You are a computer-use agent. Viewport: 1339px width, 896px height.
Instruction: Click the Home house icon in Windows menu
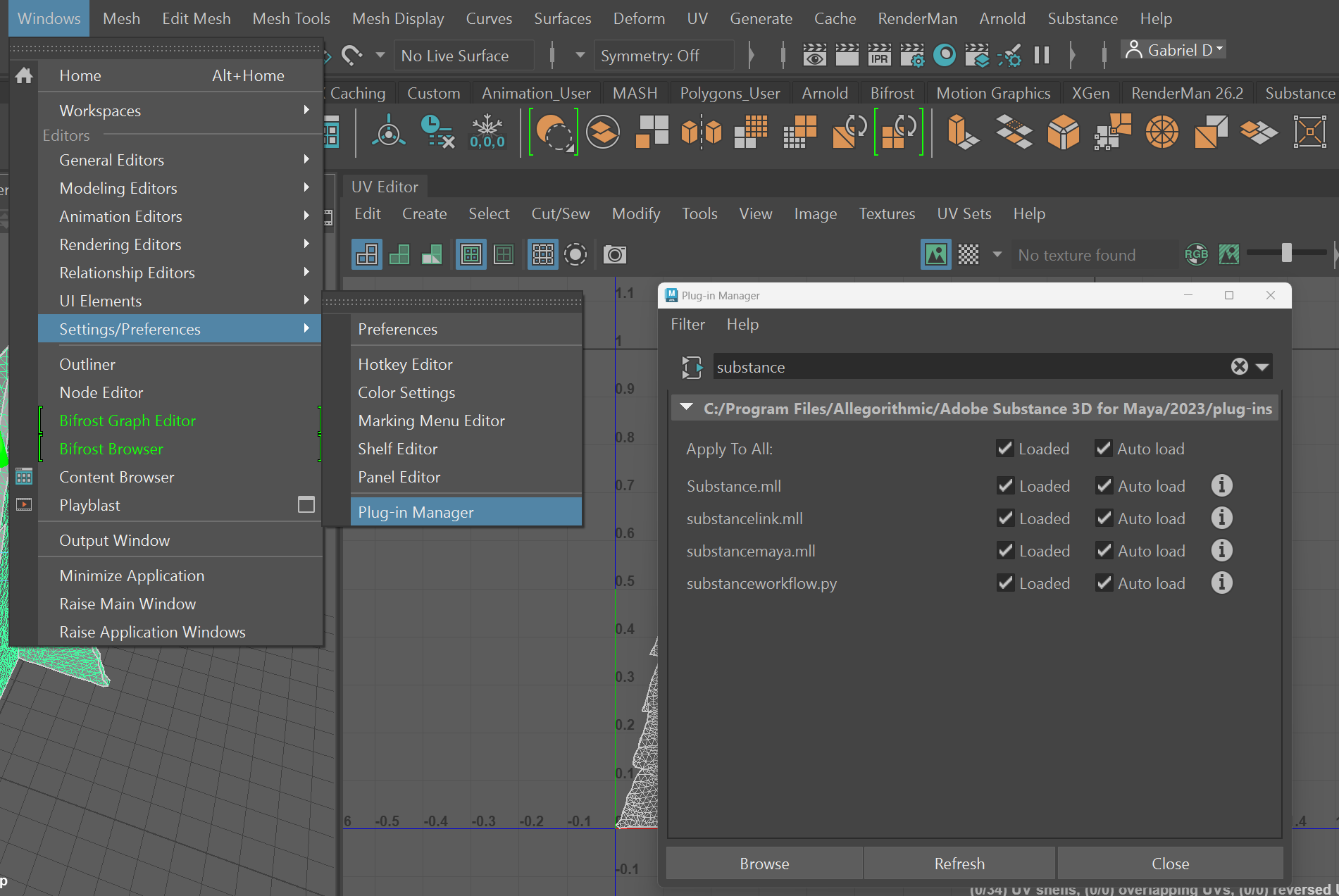(24, 75)
